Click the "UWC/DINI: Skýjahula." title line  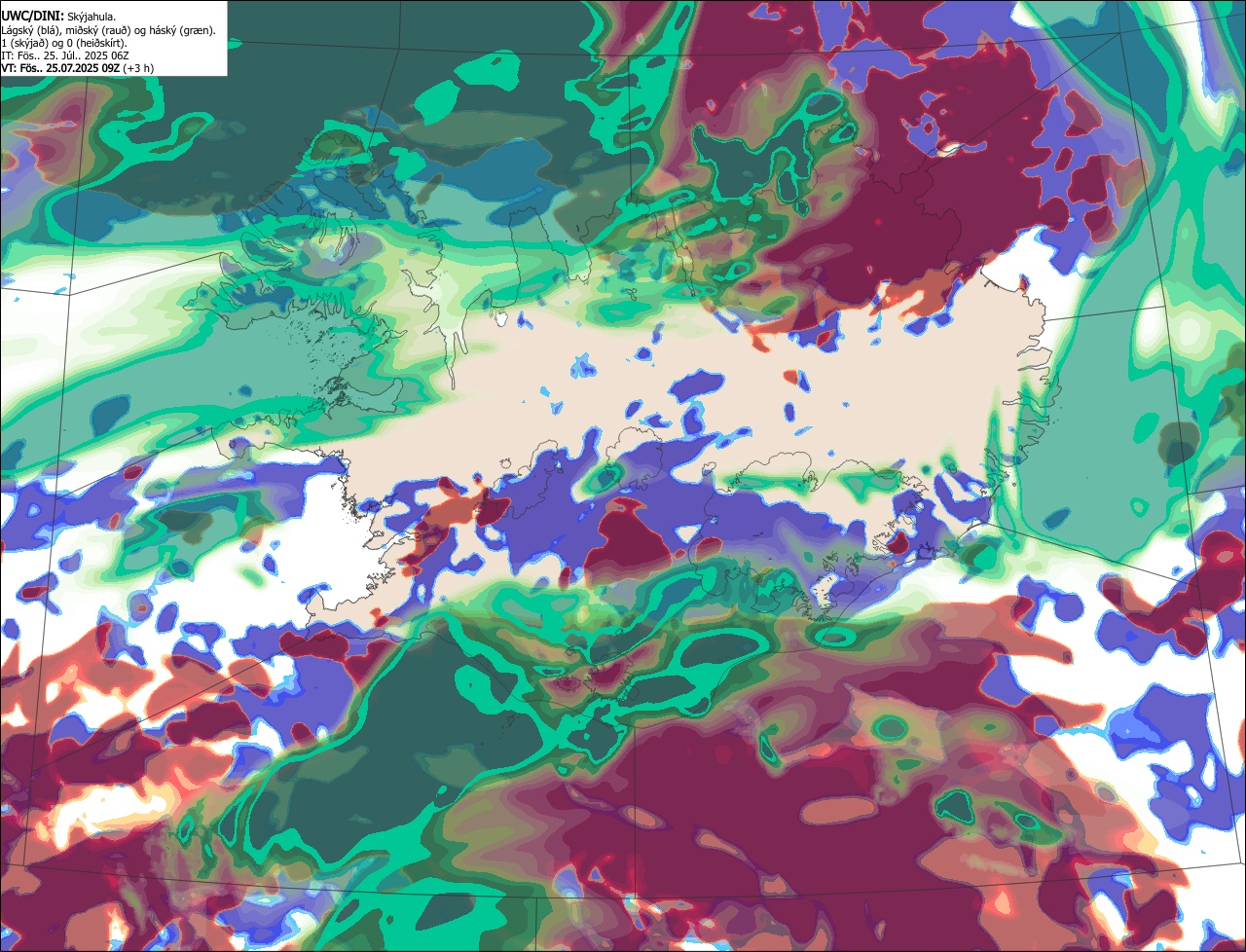point(58,17)
